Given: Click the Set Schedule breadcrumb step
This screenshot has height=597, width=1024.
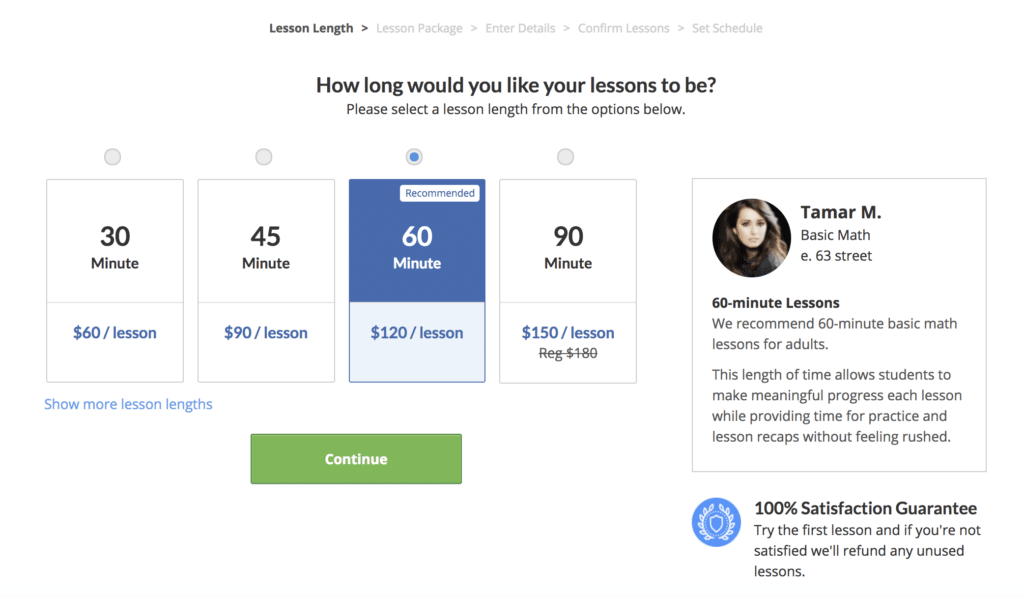Looking at the screenshot, I should [727, 28].
